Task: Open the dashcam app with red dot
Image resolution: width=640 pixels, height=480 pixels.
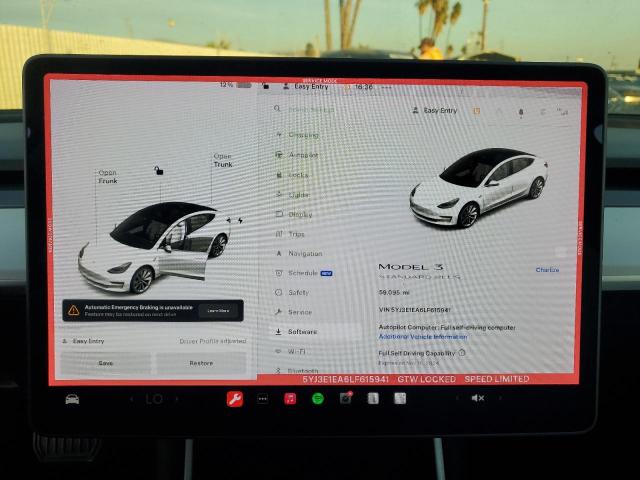Action: pyautogui.click(x=346, y=398)
